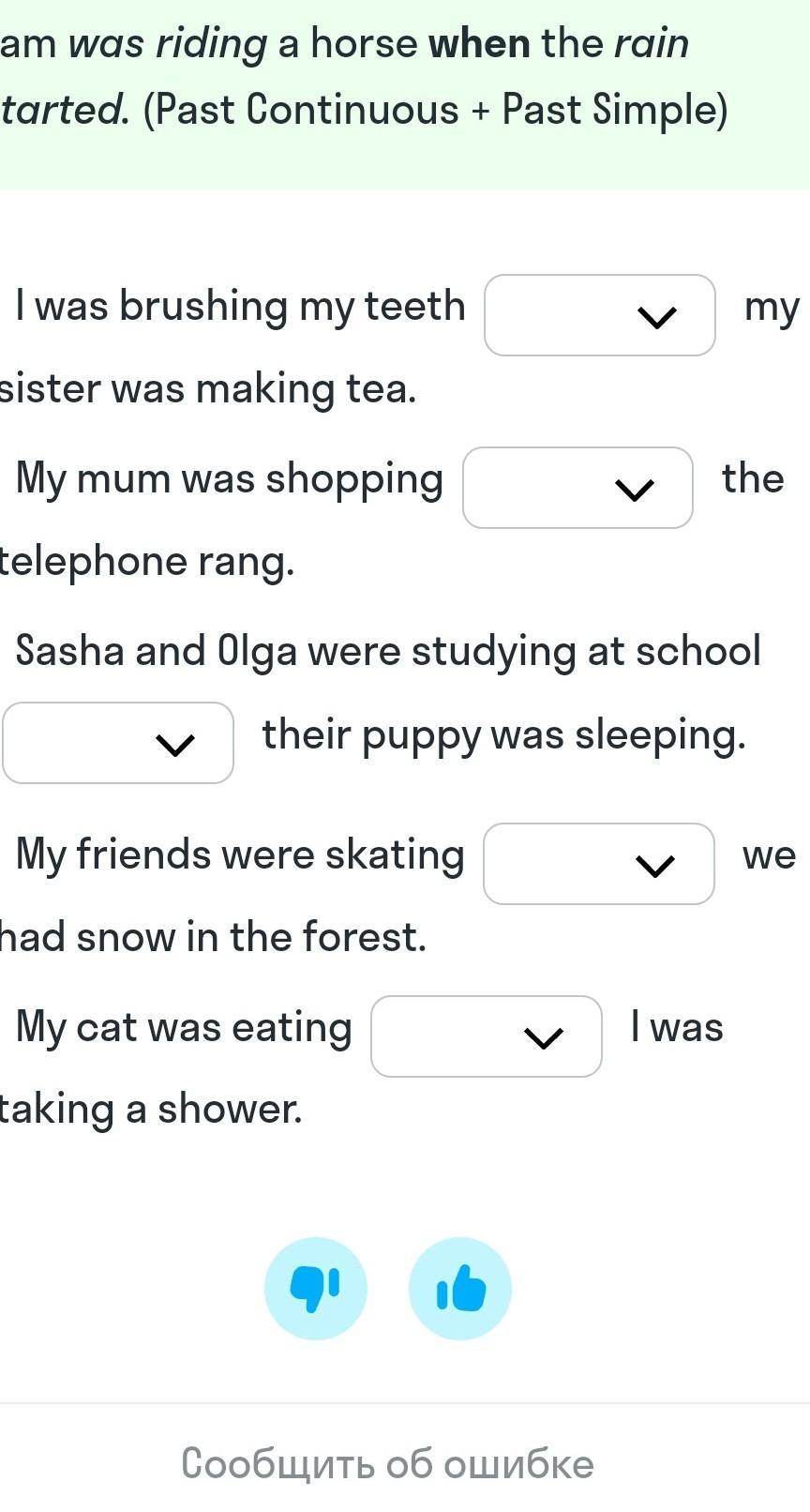This screenshot has height=1512, width=810.
Task: Click the text 'sister was making tea.'
Action: [208, 388]
